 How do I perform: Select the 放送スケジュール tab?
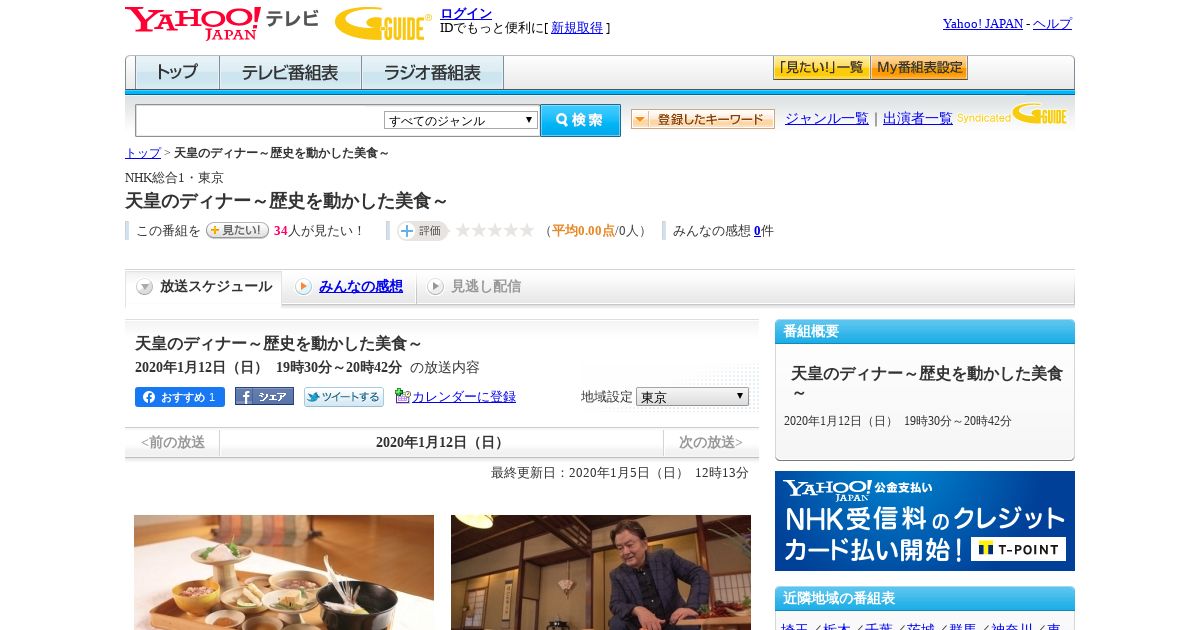point(204,287)
